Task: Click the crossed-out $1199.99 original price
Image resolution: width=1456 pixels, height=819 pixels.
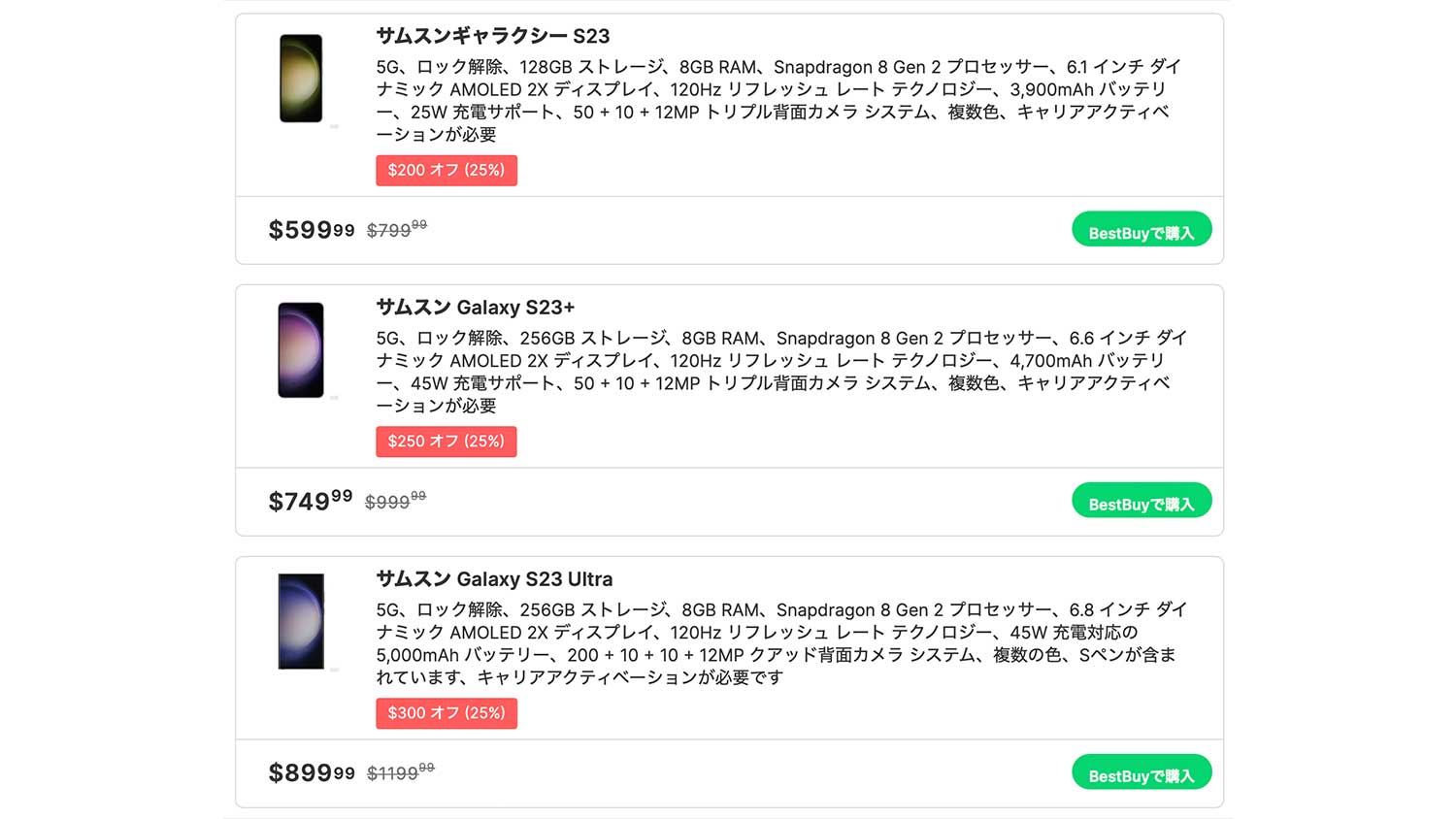Action: [x=400, y=773]
